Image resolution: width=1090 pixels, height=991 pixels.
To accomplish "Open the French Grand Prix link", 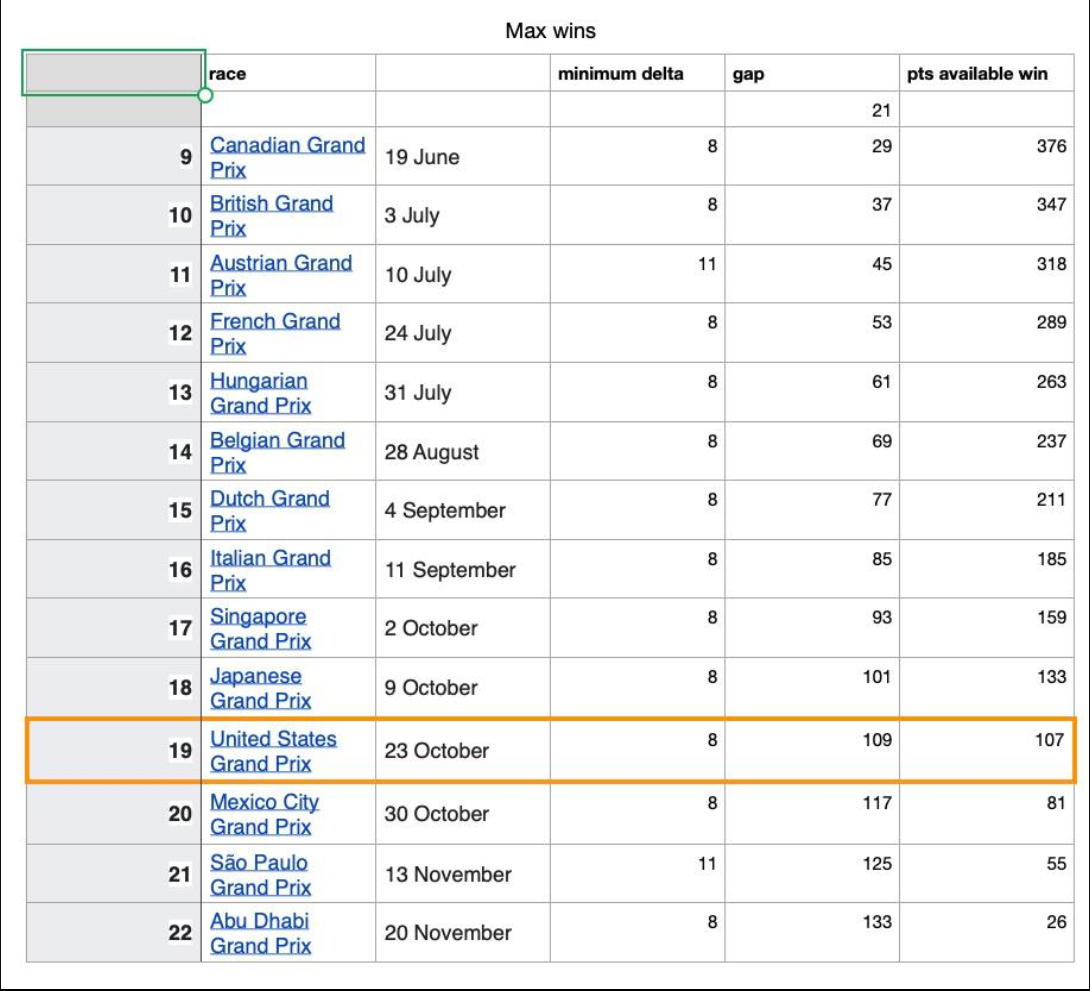I will click(x=275, y=334).
